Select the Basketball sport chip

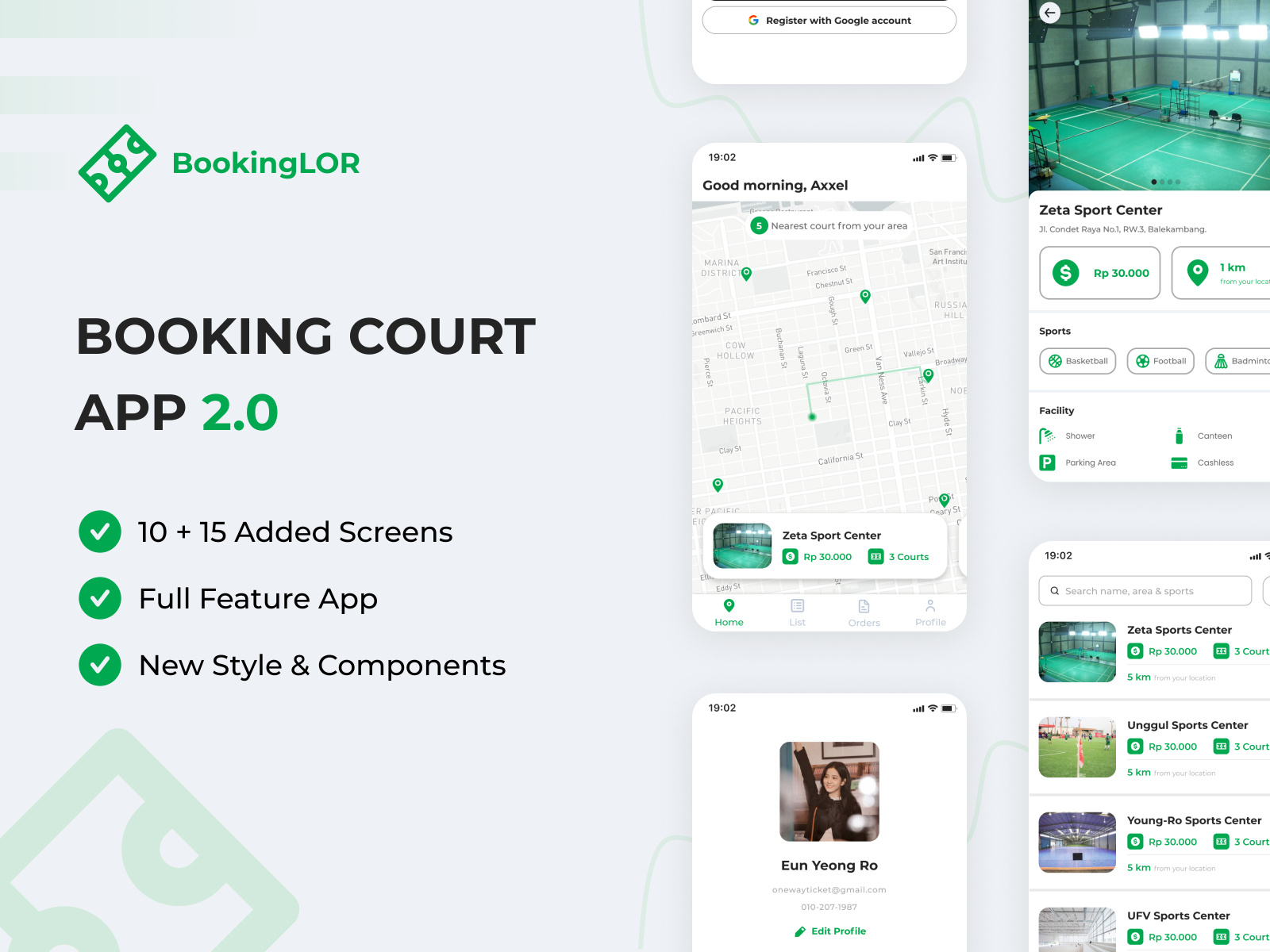click(1078, 361)
